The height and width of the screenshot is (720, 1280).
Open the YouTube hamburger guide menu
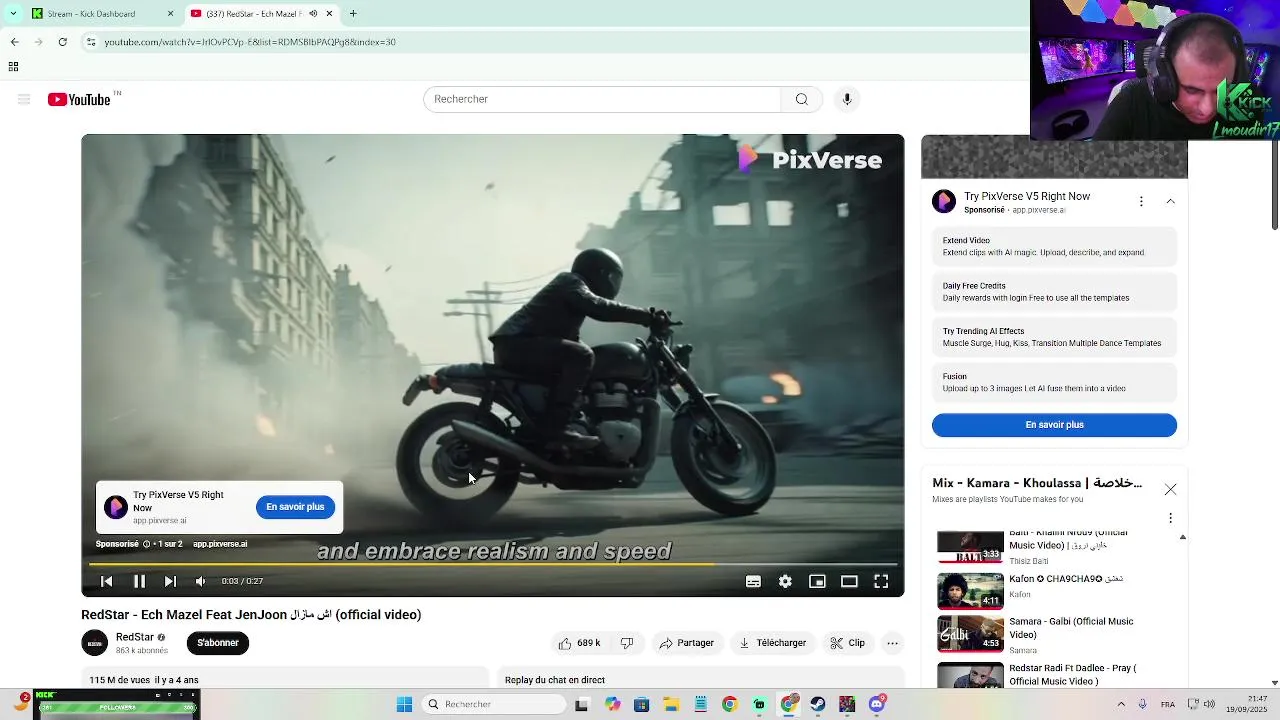pos(24,99)
